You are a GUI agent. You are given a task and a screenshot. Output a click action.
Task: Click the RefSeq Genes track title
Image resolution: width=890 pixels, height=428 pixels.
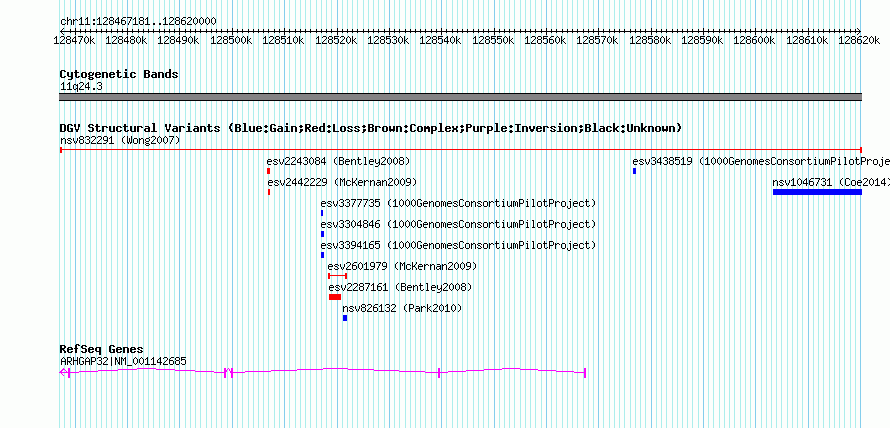[x=102, y=349]
